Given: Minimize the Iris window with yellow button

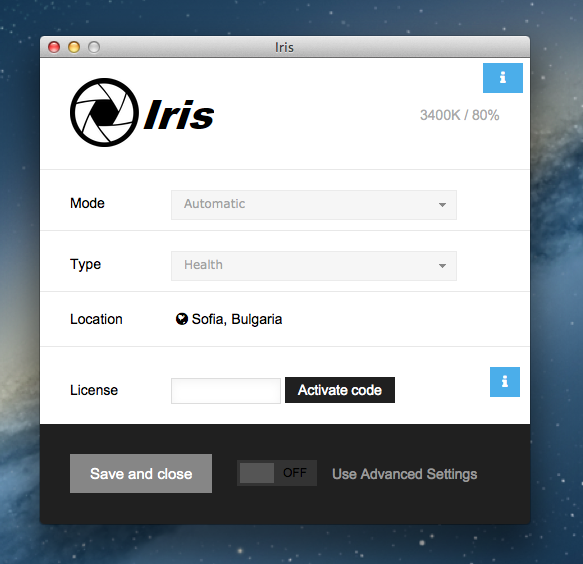Looking at the screenshot, I should coord(74,47).
